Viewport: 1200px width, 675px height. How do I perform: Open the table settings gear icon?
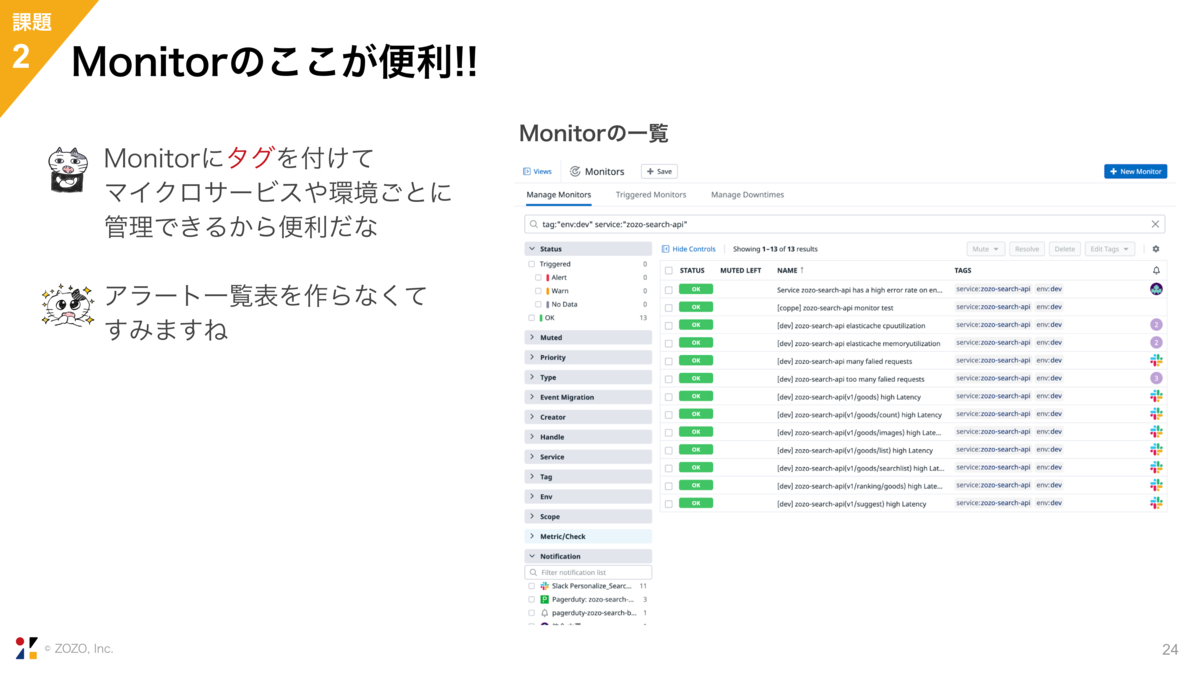pyautogui.click(x=1156, y=249)
